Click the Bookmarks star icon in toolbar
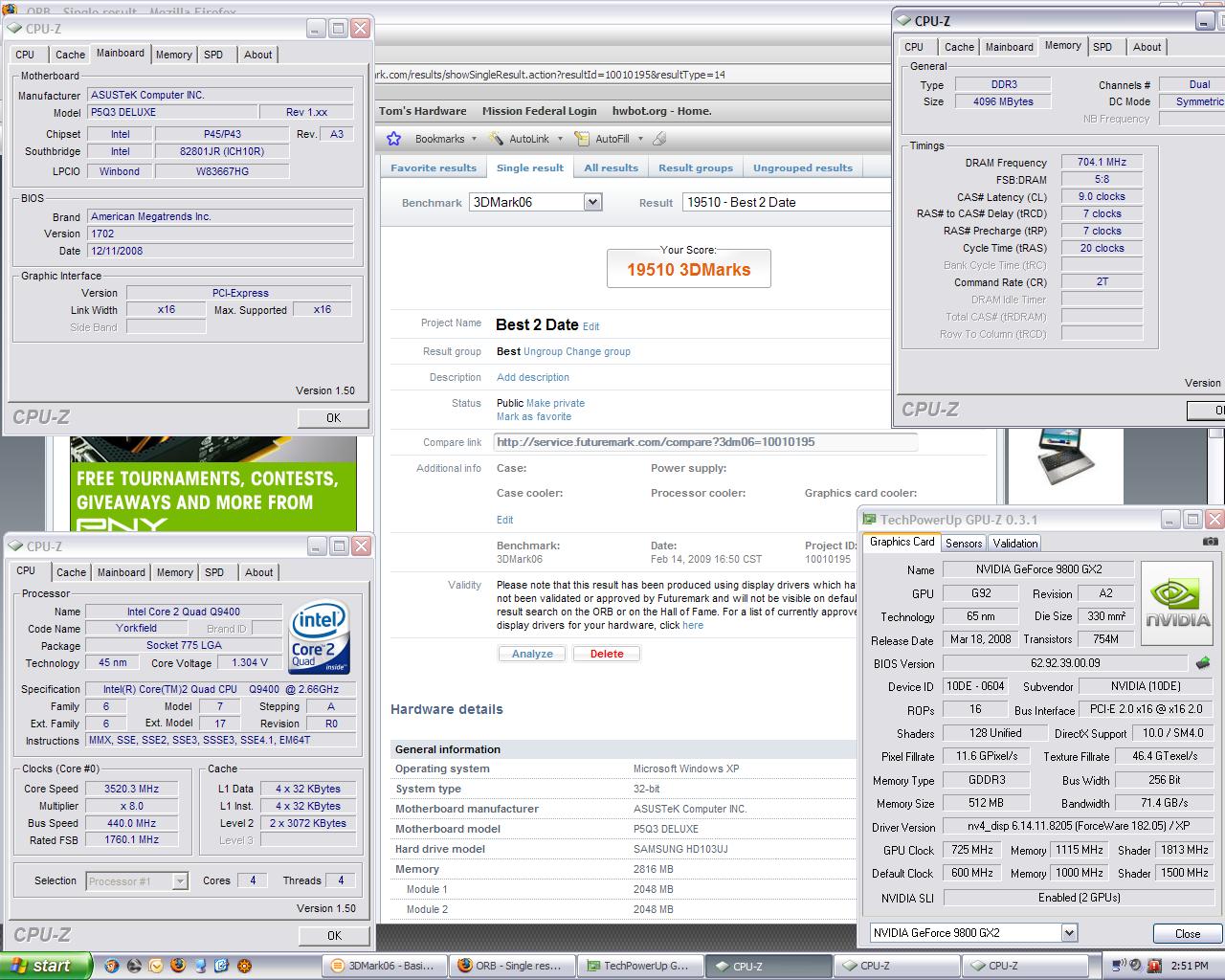Image resolution: width=1225 pixels, height=980 pixels. [393, 139]
